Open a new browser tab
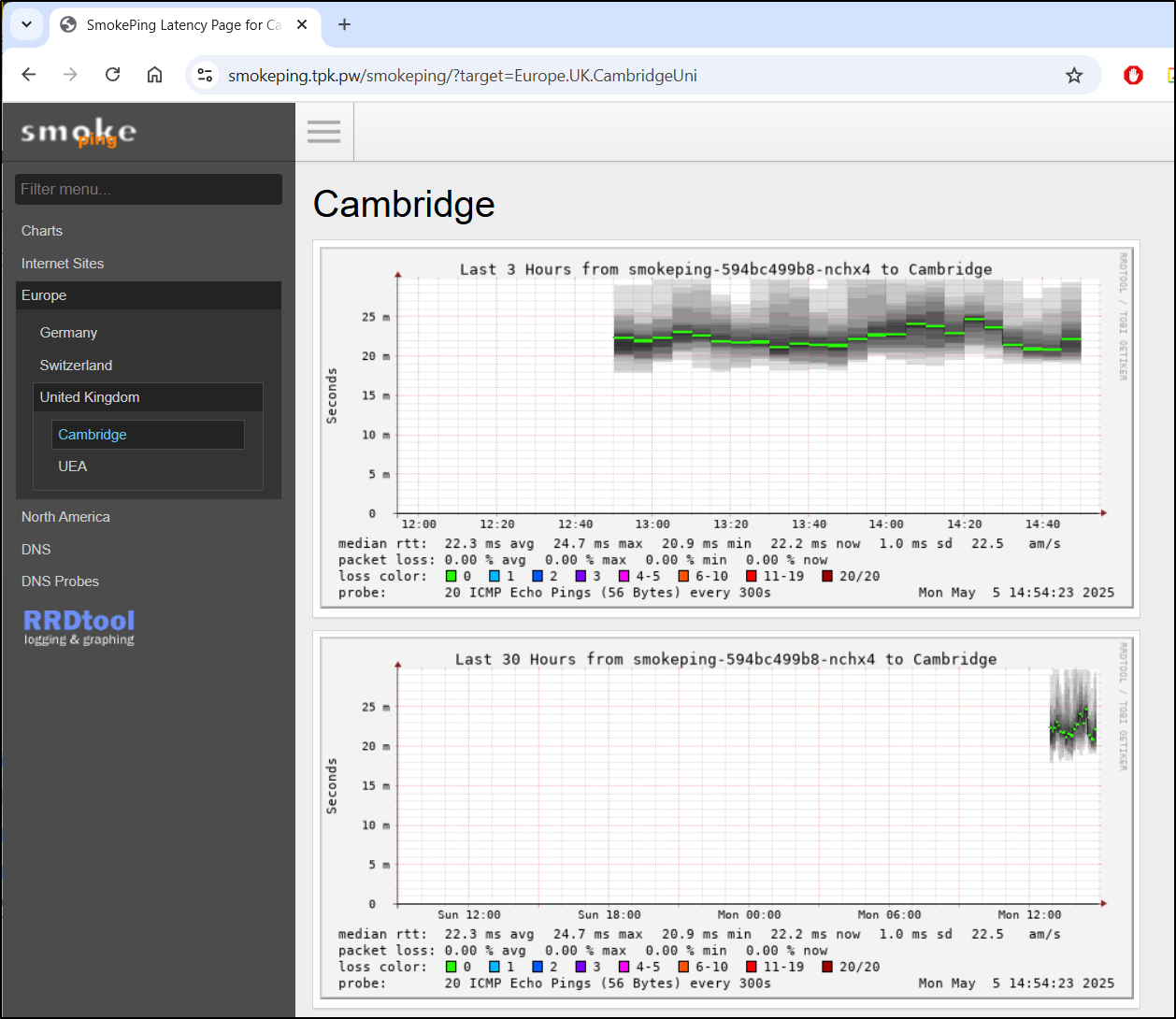The width and height of the screenshot is (1176, 1019). [x=344, y=25]
